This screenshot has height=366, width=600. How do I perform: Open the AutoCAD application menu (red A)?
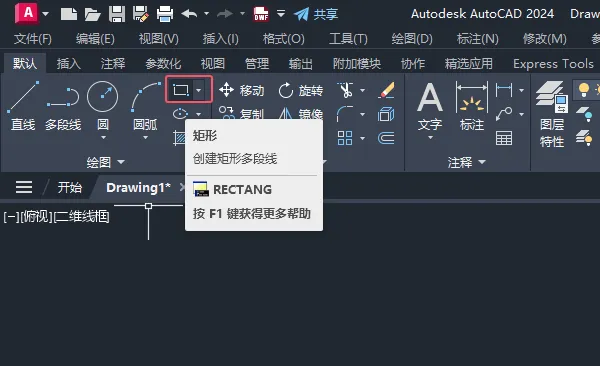click(27, 13)
